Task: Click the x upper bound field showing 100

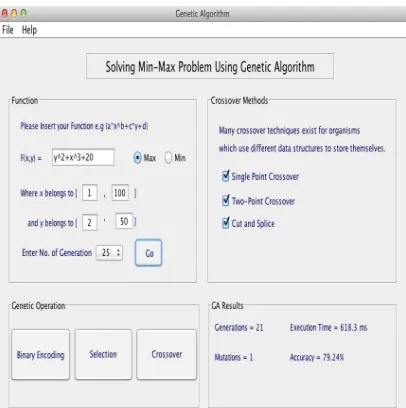Action: click(x=120, y=193)
